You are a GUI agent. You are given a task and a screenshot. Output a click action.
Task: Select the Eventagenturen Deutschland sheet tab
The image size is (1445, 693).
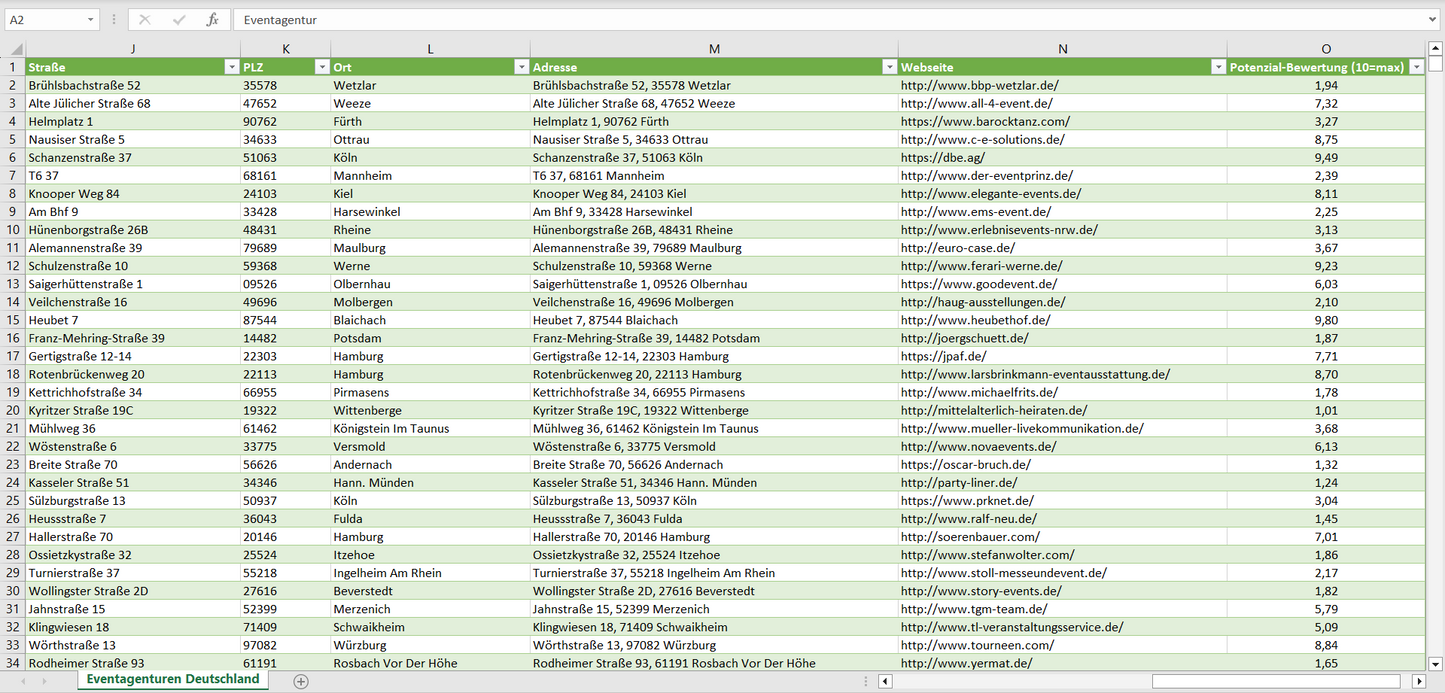tap(172, 679)
